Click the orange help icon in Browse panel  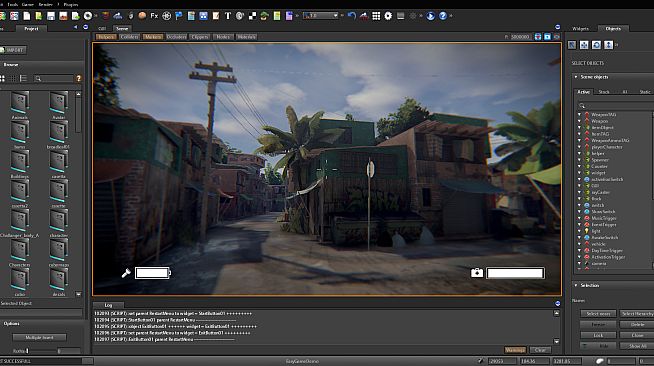click(78, 78)
